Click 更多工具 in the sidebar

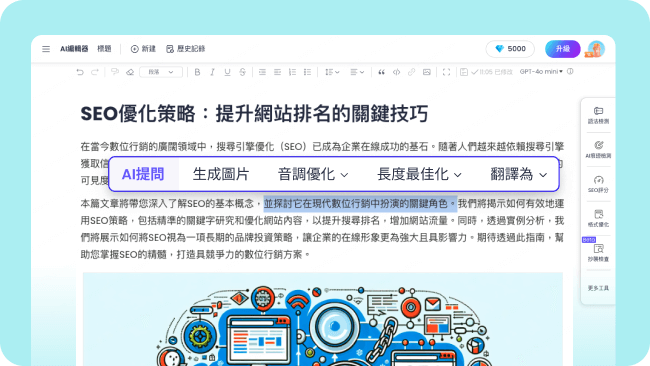point(598,288)
